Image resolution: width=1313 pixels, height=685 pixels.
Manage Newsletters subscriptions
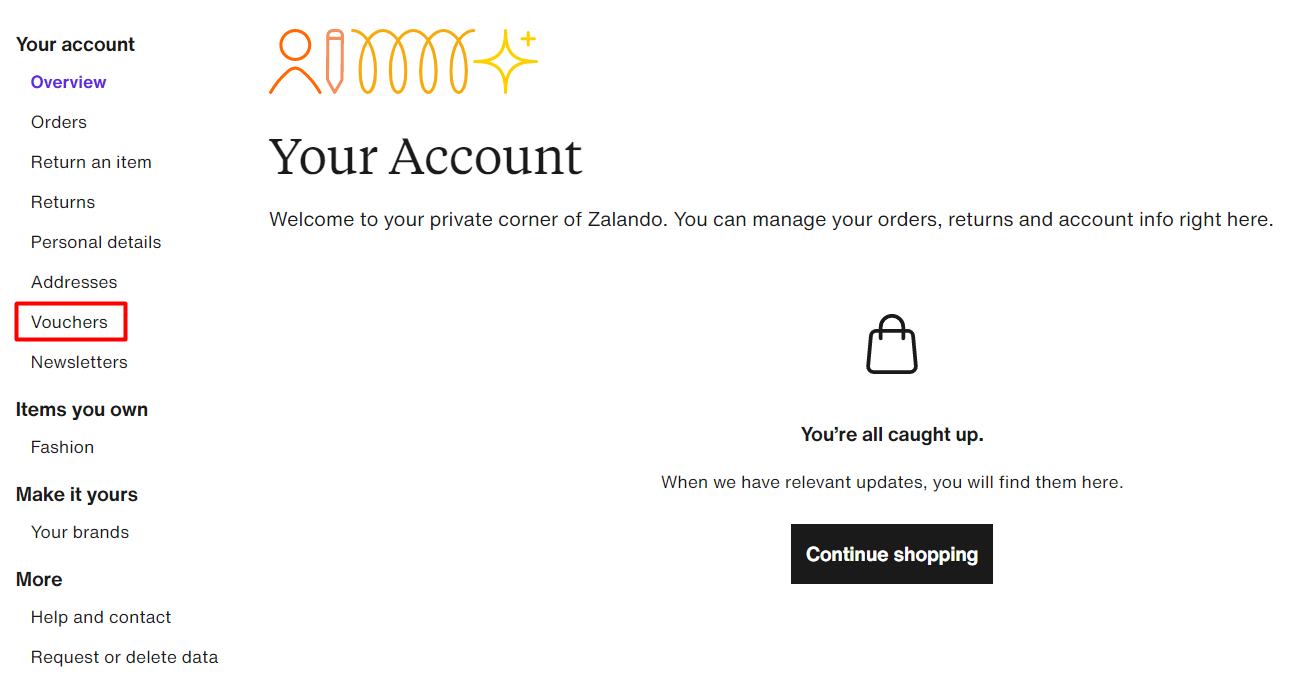coord(79,362)
